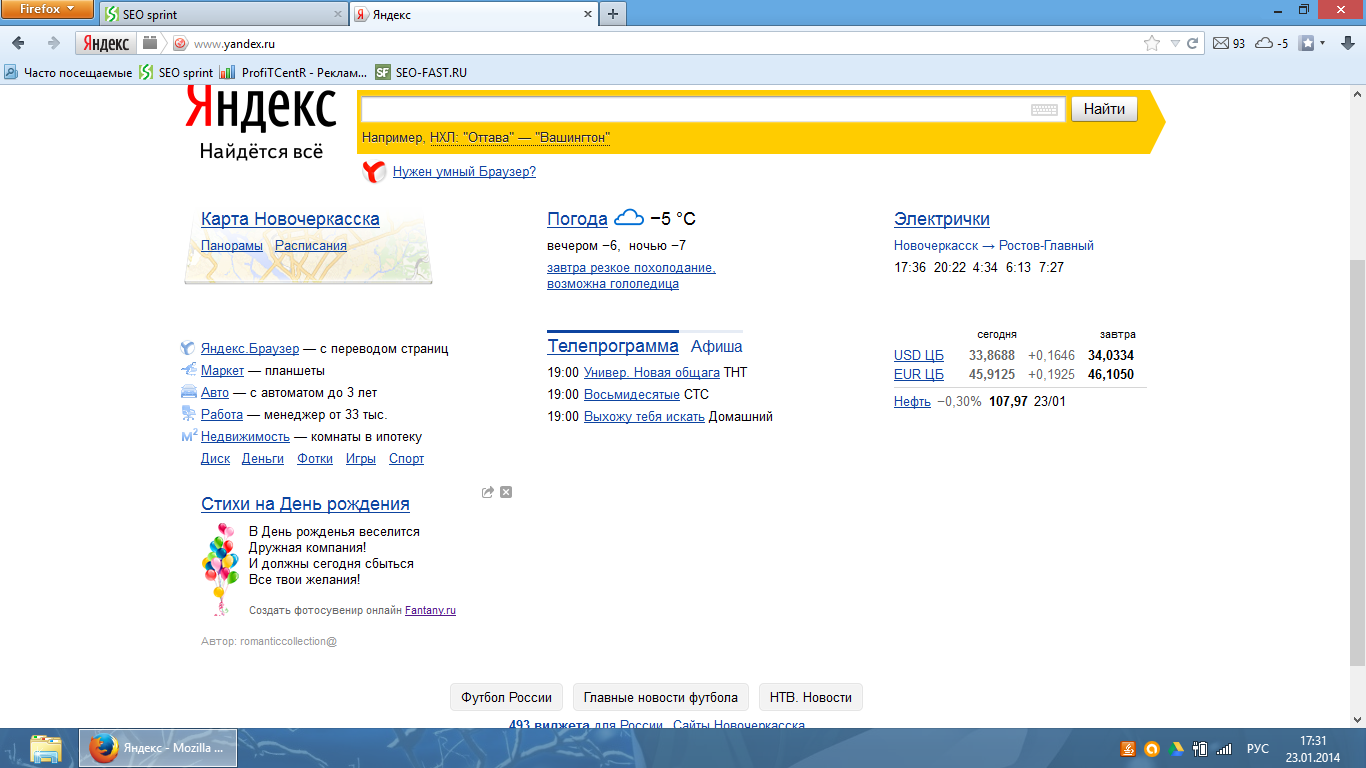Click the НТВ. Новости button
This screenshot has width=1366, height=768.
tap(811, 697)
